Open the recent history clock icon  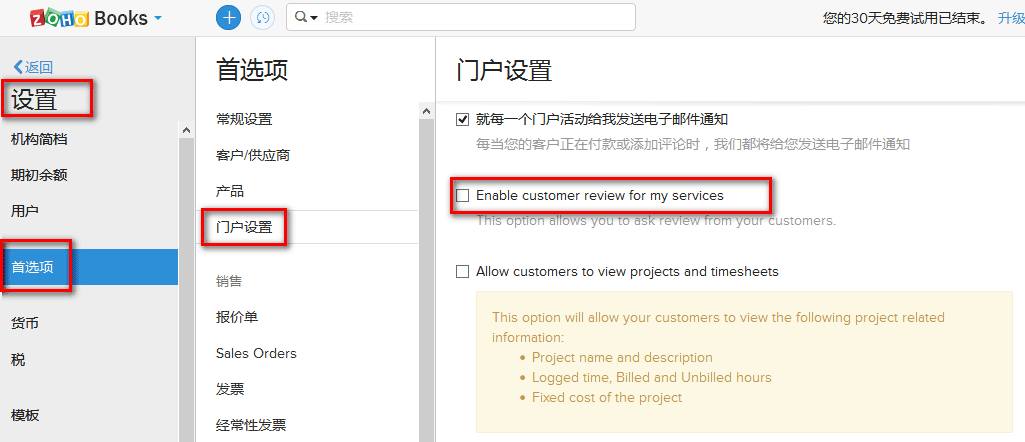pyautogui.click(x=263, y=18)
